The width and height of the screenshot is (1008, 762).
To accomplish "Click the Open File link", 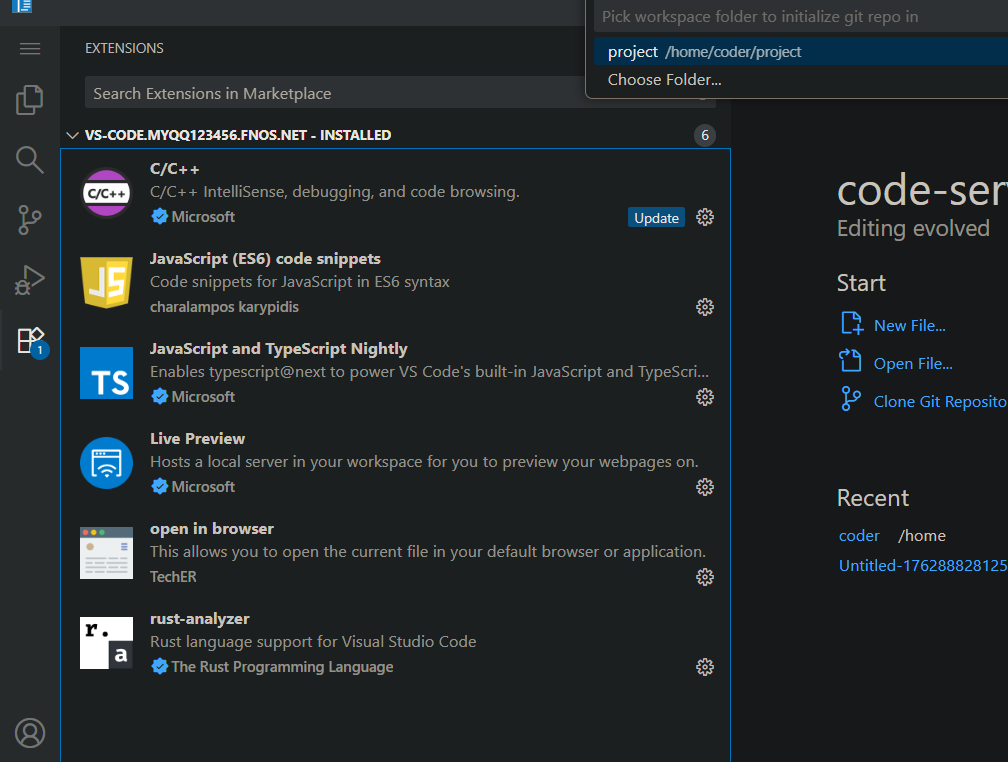I will point(912,364).
